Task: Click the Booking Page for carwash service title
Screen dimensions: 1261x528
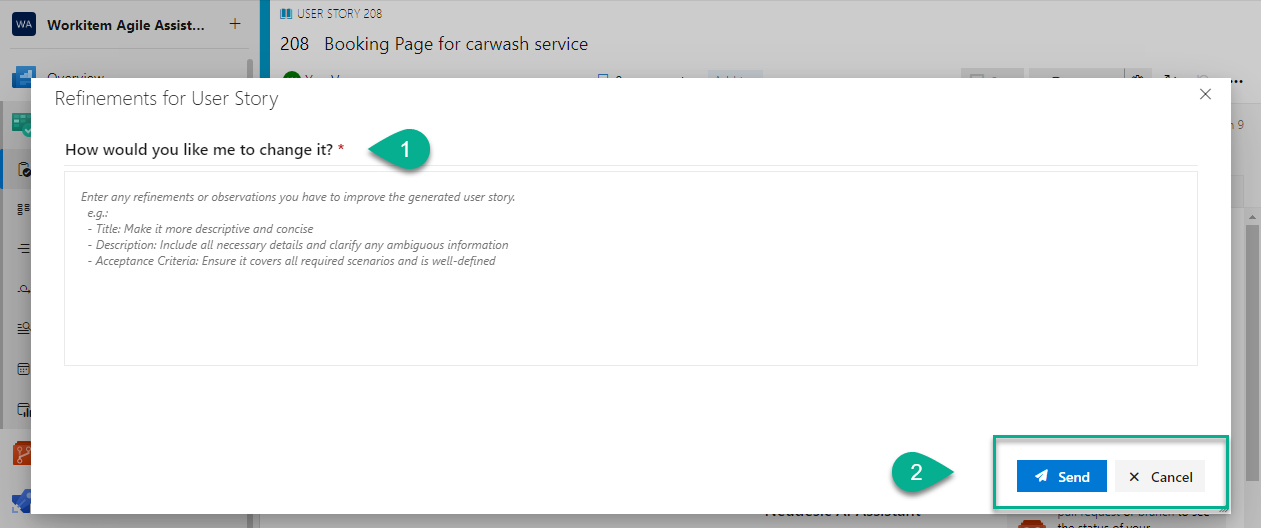Action: point(455,44)
